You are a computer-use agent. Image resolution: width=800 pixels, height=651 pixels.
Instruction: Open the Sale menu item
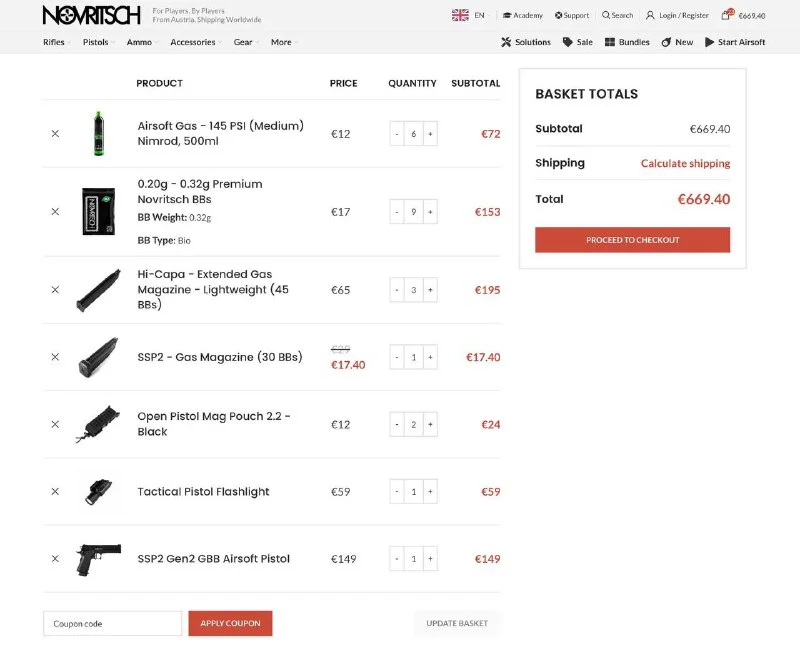(x=578, y=42)
